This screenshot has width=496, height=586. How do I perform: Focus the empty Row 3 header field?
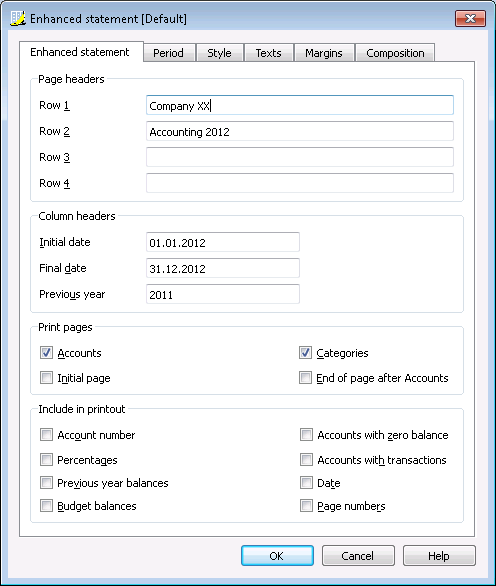[300, 157]
